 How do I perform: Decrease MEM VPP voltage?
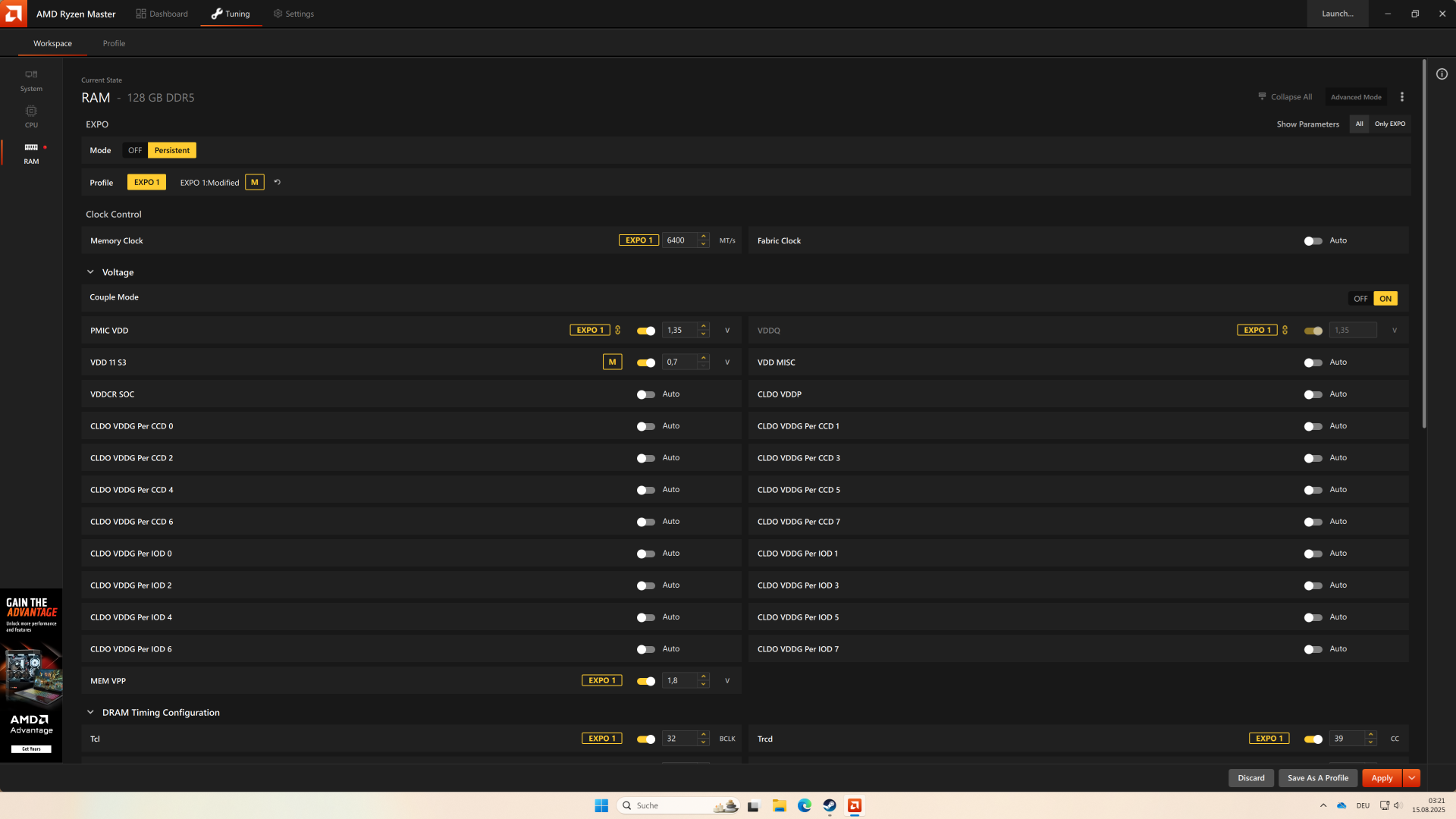point(704,685)
